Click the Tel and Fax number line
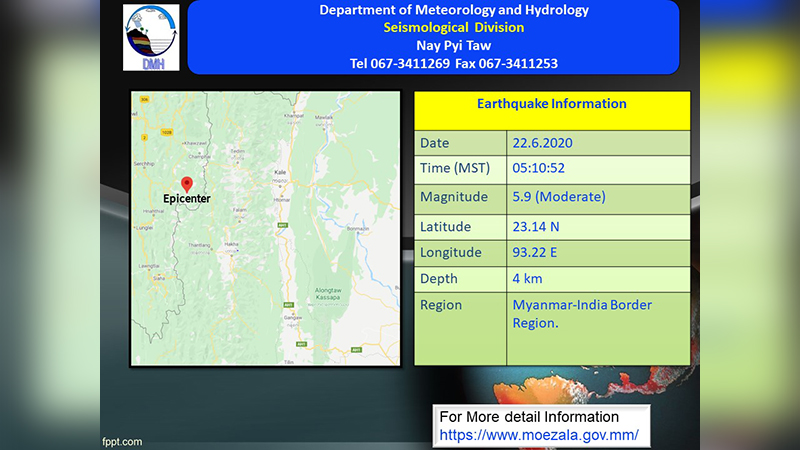 tap(454, 64)
